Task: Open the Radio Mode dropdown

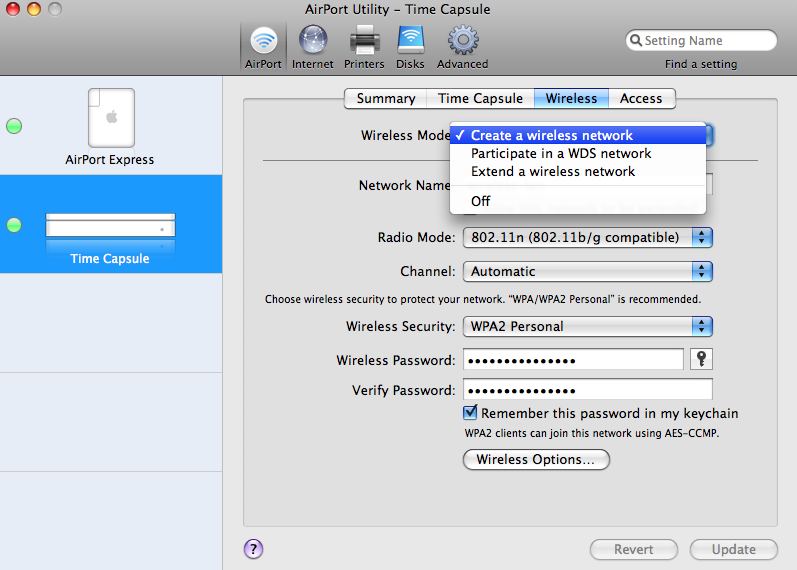Action: point(588,237)
